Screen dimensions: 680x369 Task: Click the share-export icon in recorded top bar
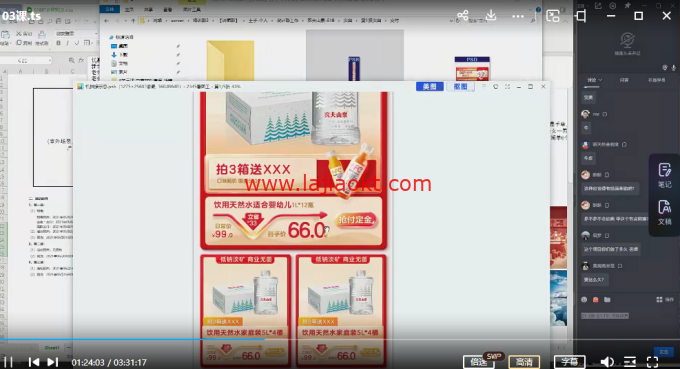pos(598,6)
